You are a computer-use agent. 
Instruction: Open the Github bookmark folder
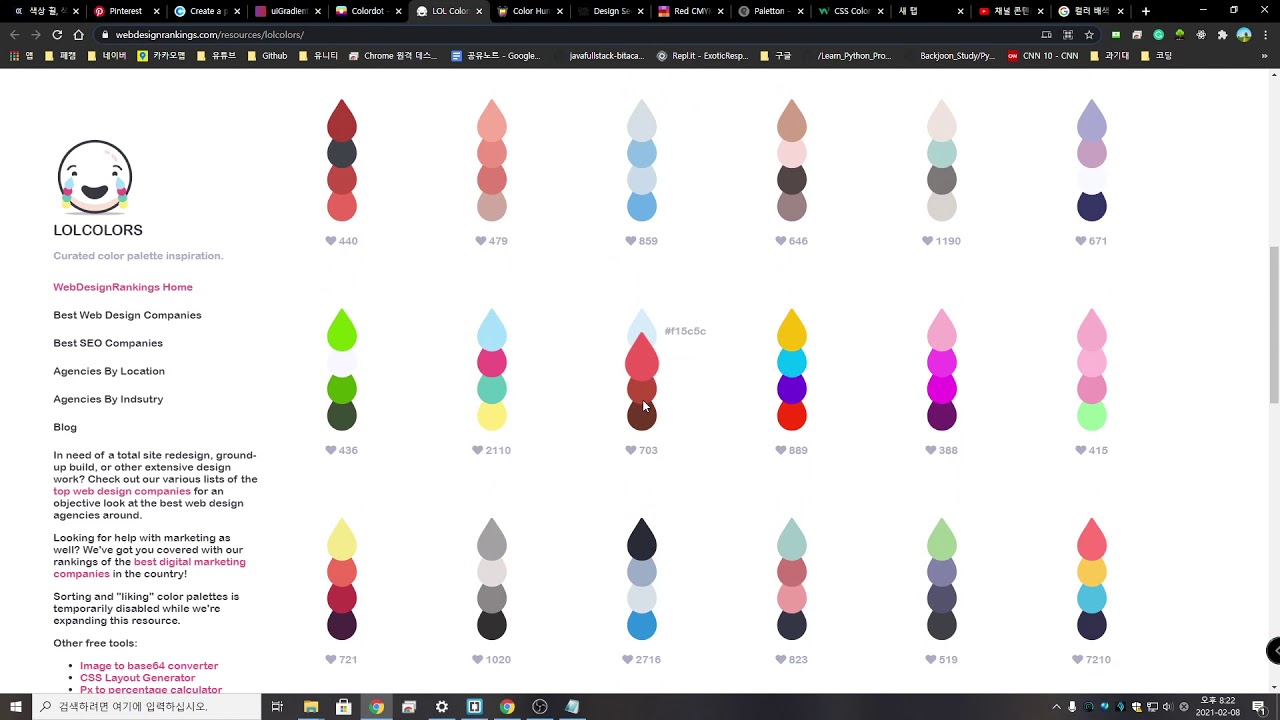point(267,56)
